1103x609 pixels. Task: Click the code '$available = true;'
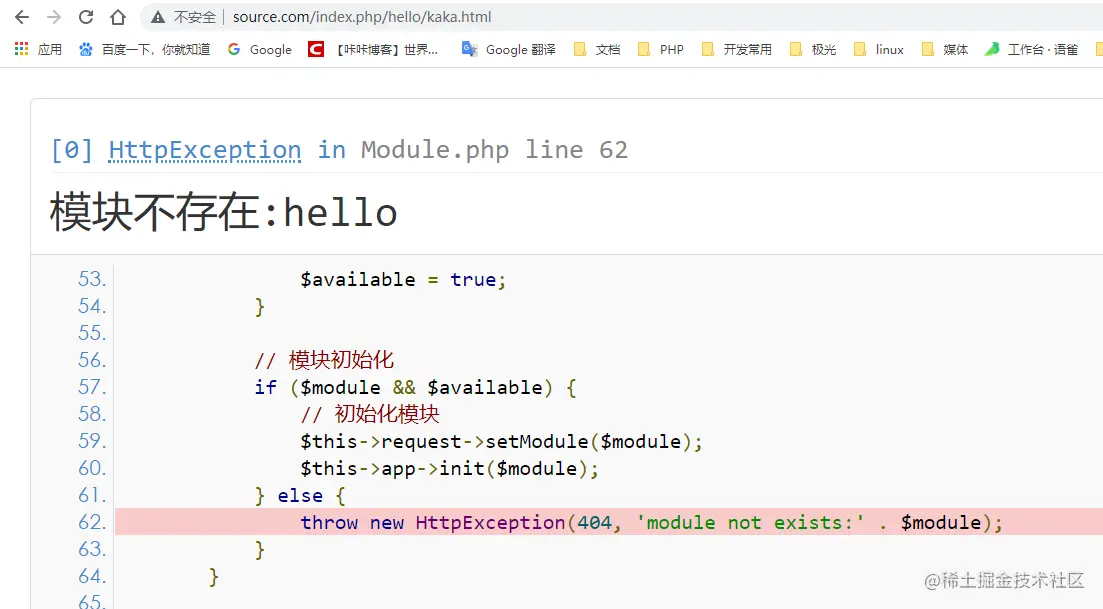[x=403, y=279]
